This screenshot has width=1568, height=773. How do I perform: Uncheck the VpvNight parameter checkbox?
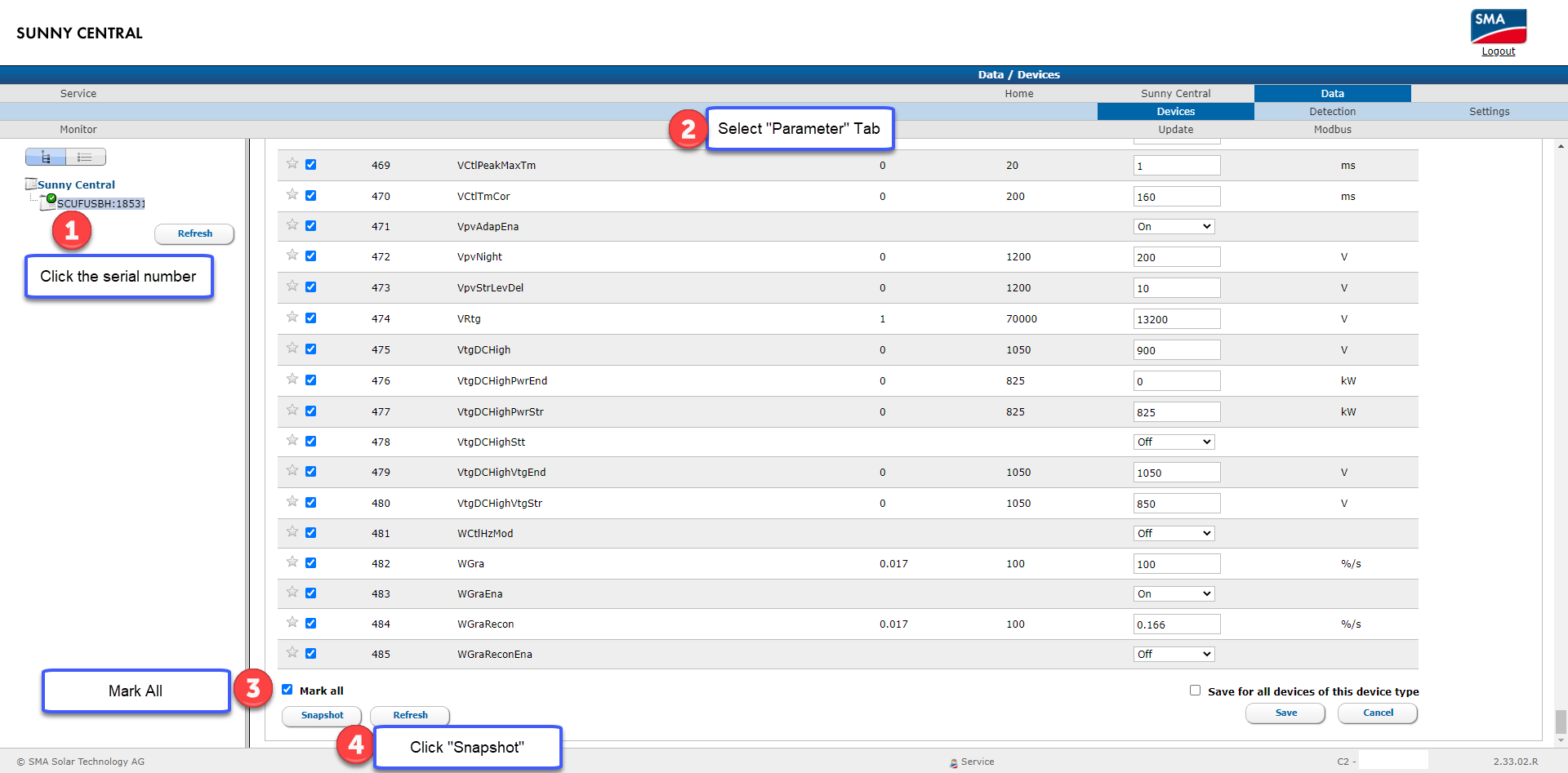[311, 255]
